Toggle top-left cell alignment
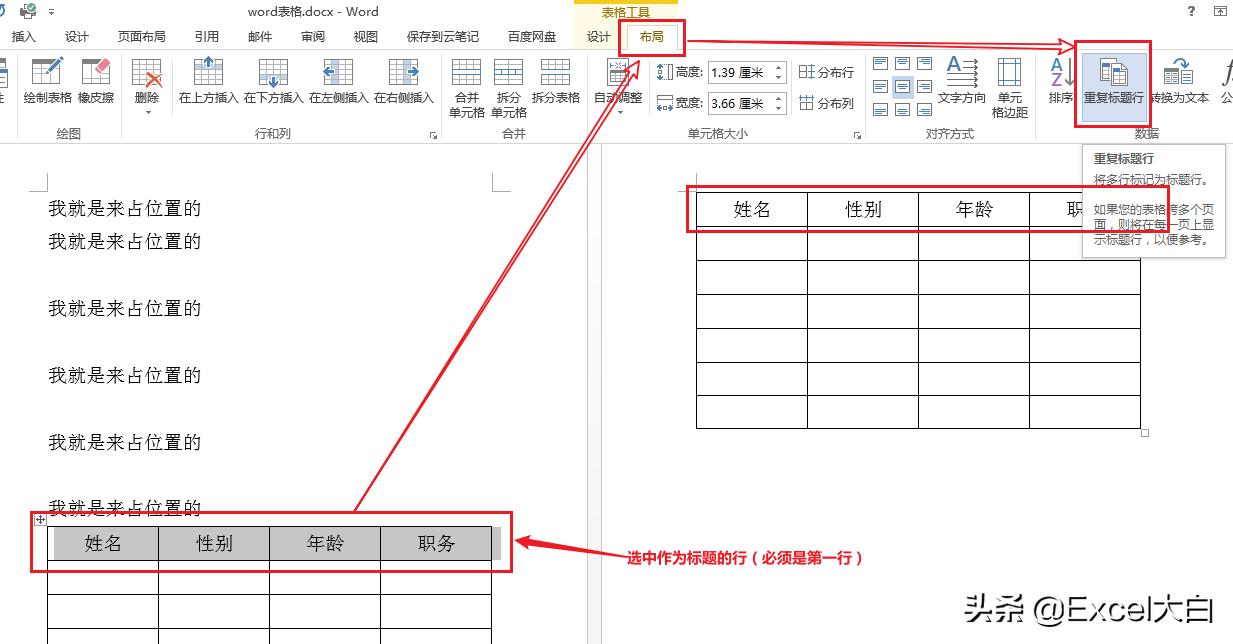Screen dimensions: 1233x644 coord(879,62)
